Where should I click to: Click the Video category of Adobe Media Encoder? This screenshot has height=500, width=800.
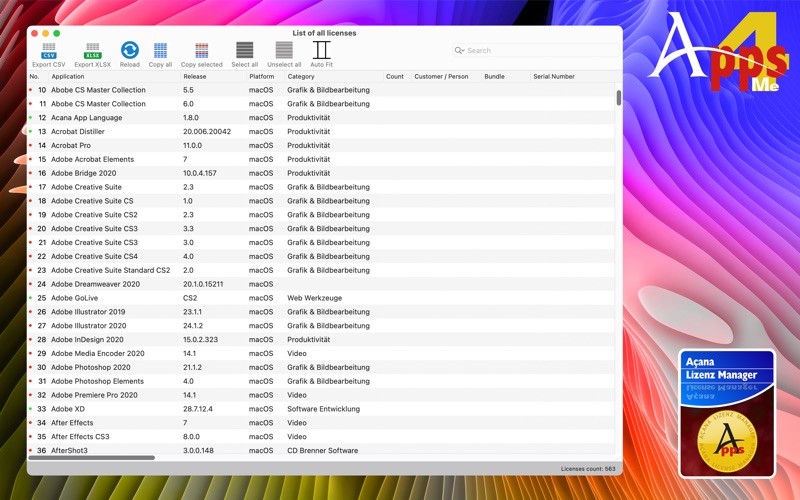pos(297,354)
